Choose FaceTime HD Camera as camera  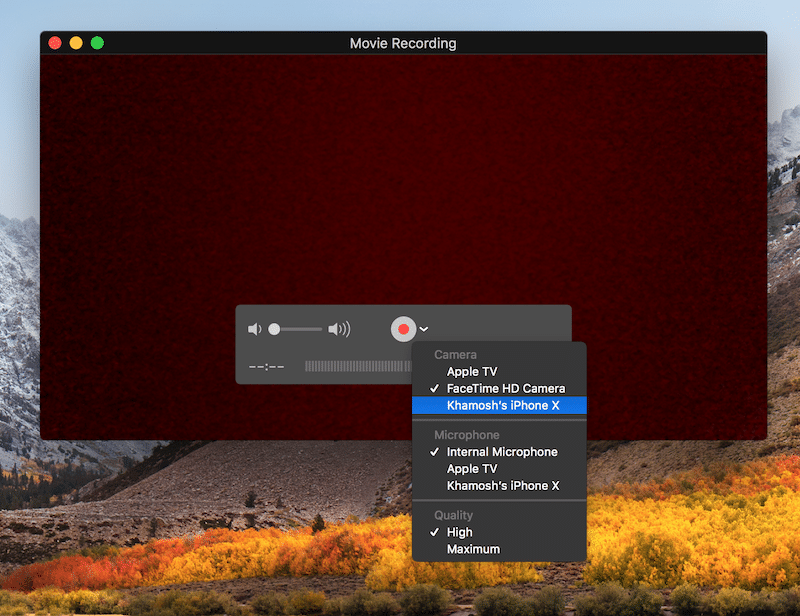click(x=505, y=388)
